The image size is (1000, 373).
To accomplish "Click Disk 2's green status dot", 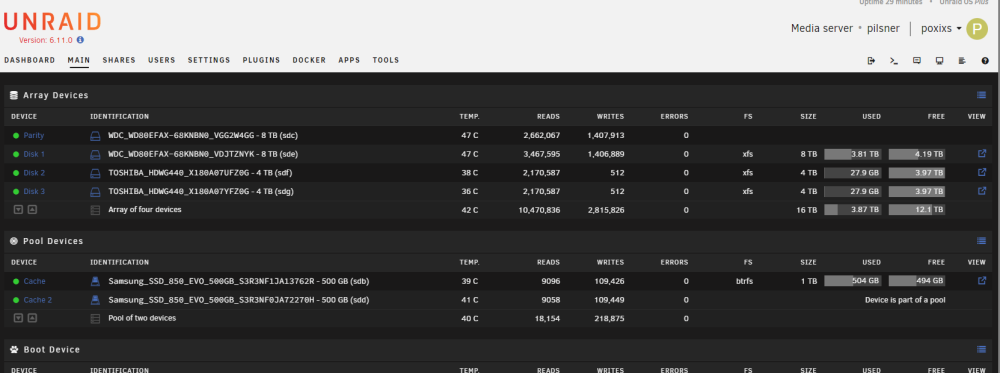I will point(16,173).
